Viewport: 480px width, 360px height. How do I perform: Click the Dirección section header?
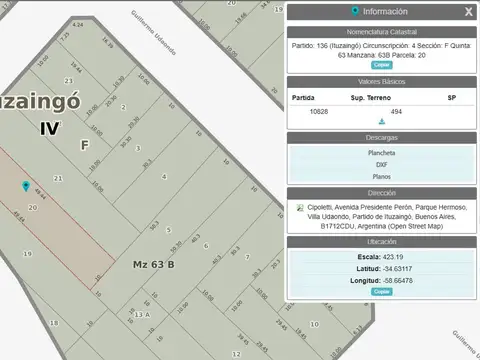click(382, 193)
